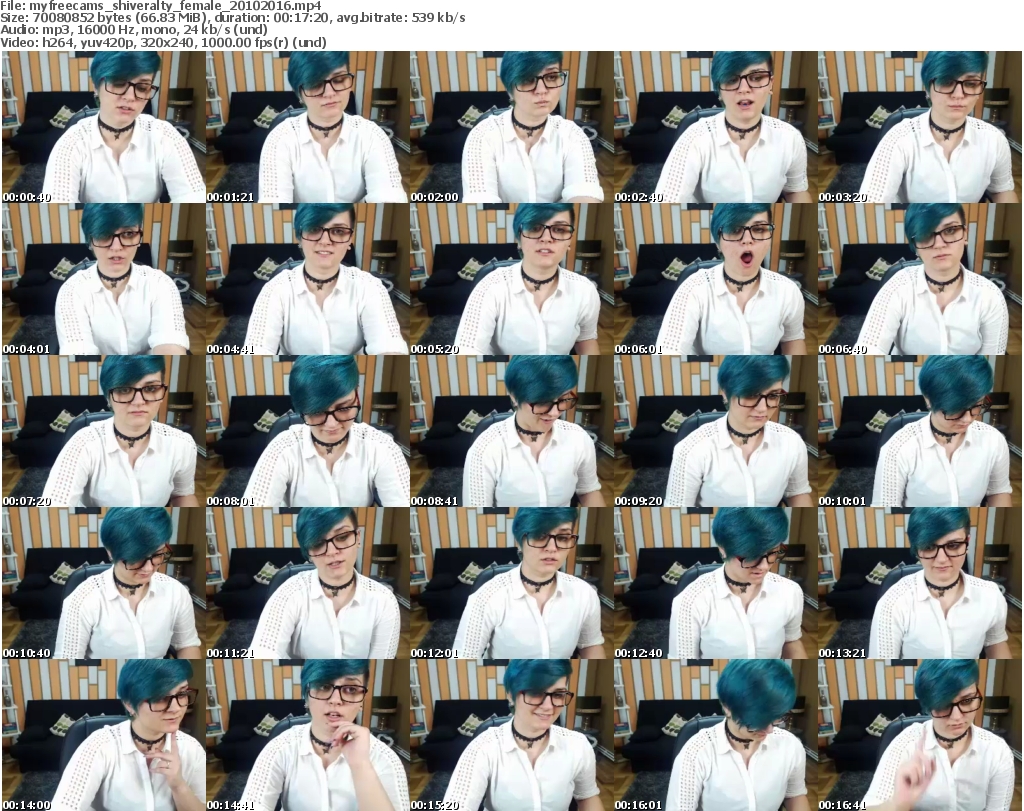Select thumbnail at timestamp 00:12:01
The image size is (1024, 811).
(x=511, y=584)
